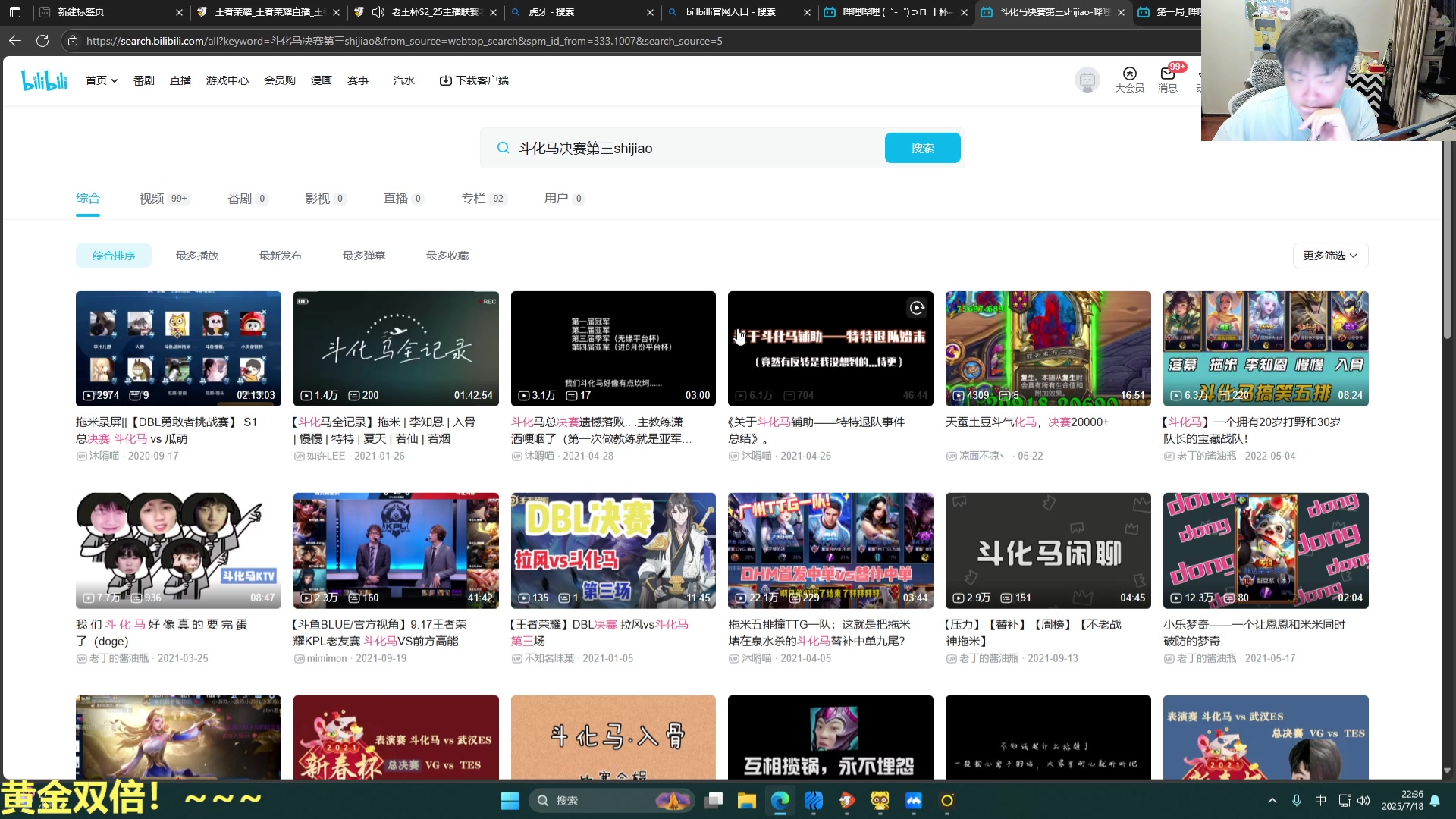Open File Explorer from taskbar

click(747, 801)
